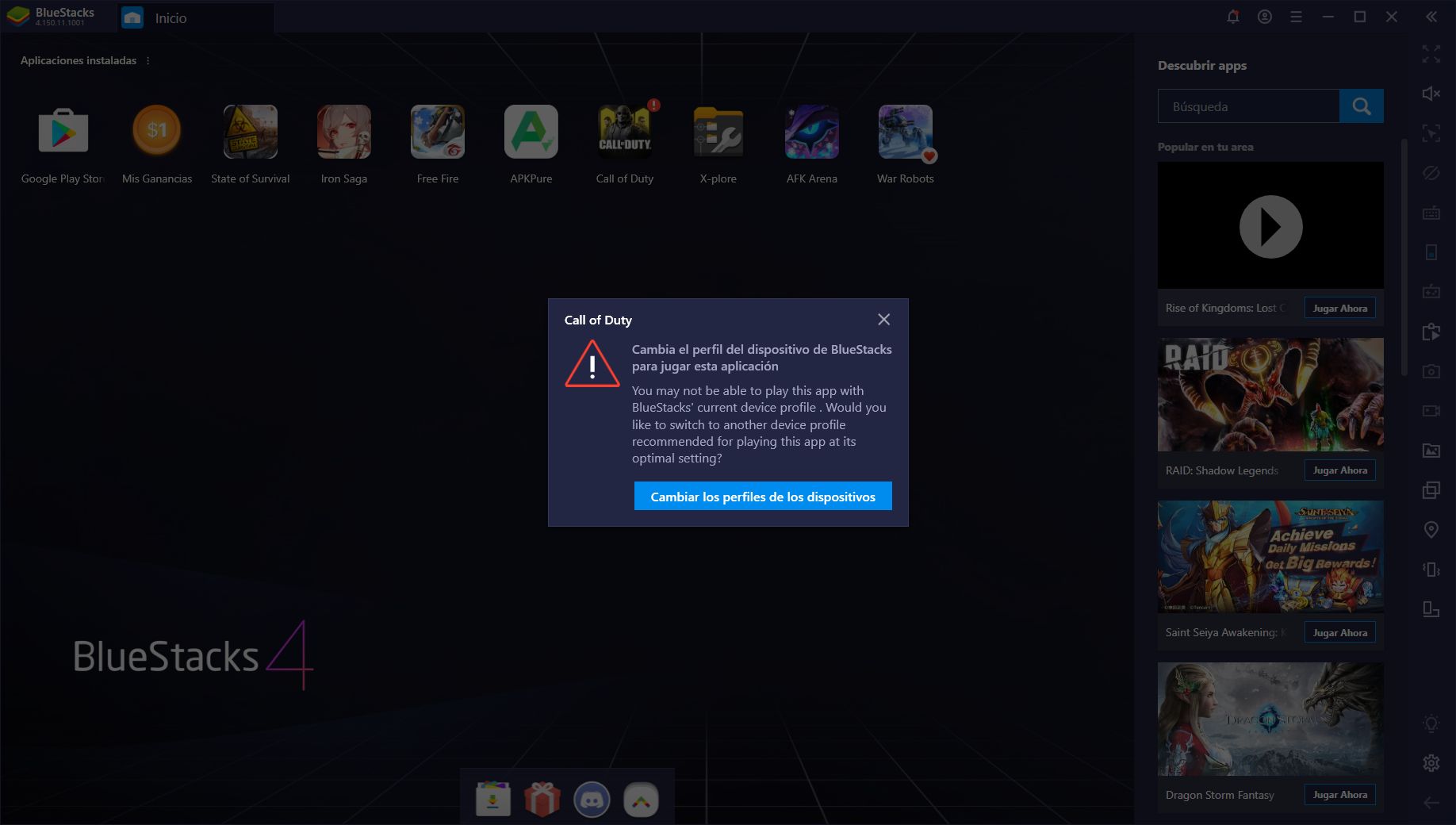Start screen recording with video icon
This screenshot has width=1456, height=825.
[x=1431, y=411]
